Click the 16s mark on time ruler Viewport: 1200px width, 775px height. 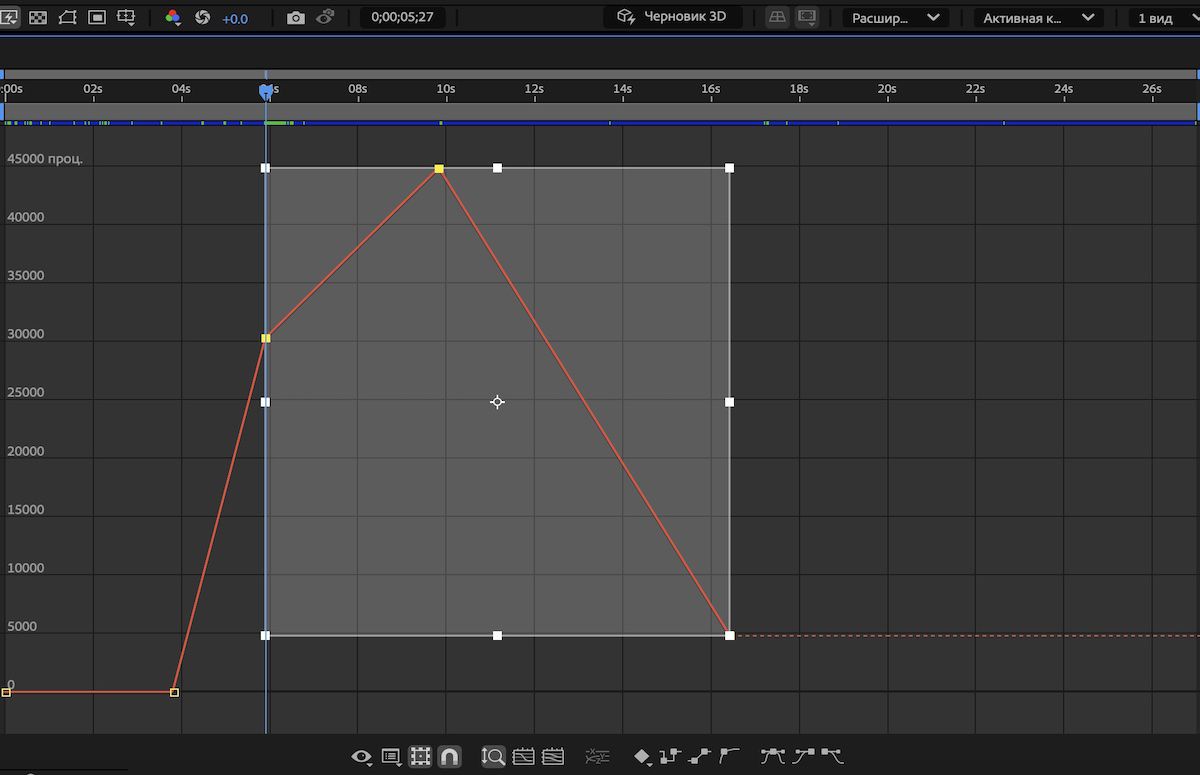point(710,89)
